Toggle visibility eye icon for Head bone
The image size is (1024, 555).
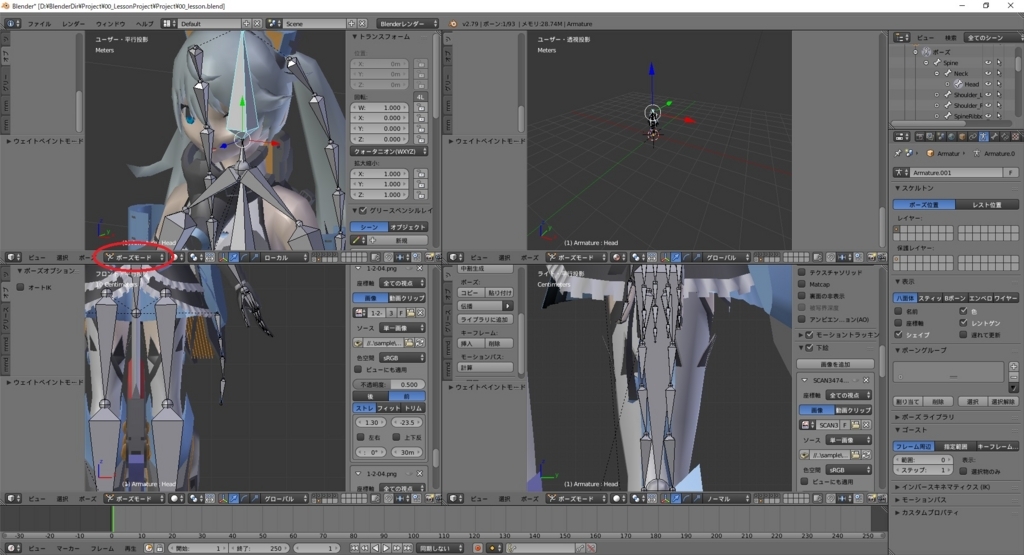[988, 84]
